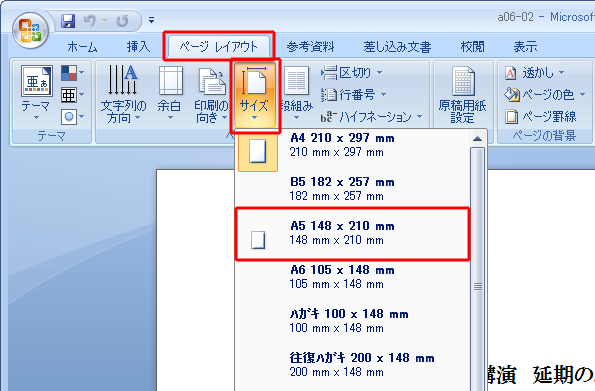Click the Redo icon in quick access toolbar
Image resolution: width=595 pixels, height=391 pixels.
click(122, 20)
